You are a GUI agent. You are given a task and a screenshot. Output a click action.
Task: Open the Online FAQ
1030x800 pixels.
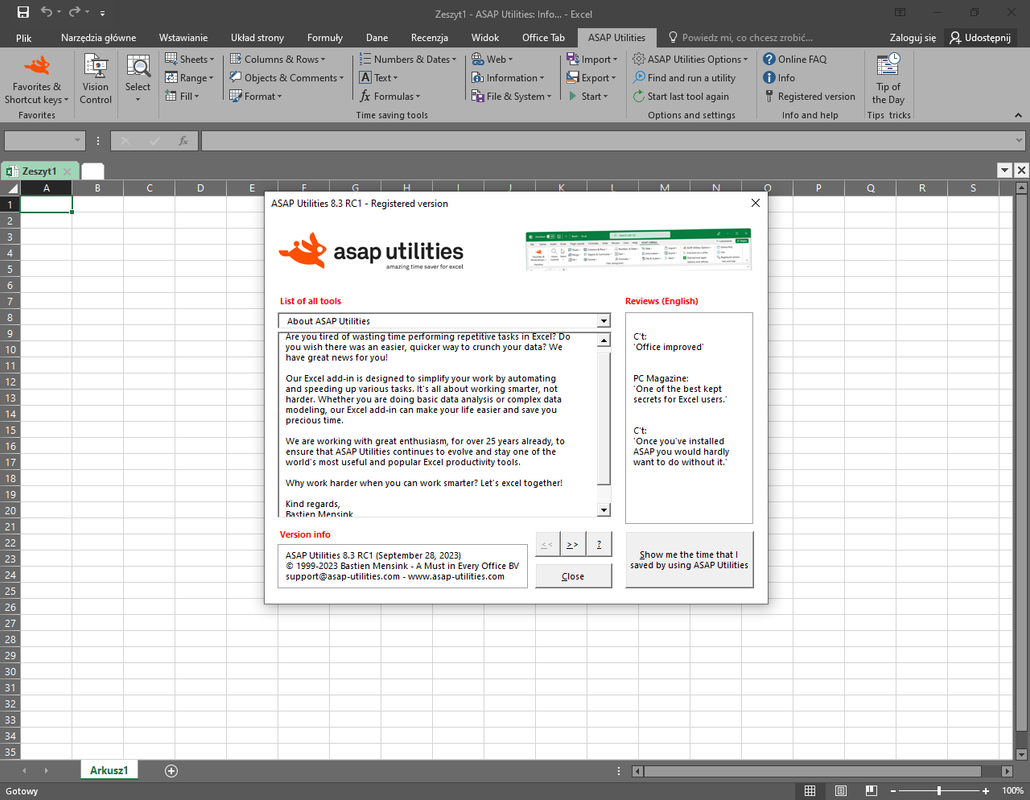[x=795, y=59]
